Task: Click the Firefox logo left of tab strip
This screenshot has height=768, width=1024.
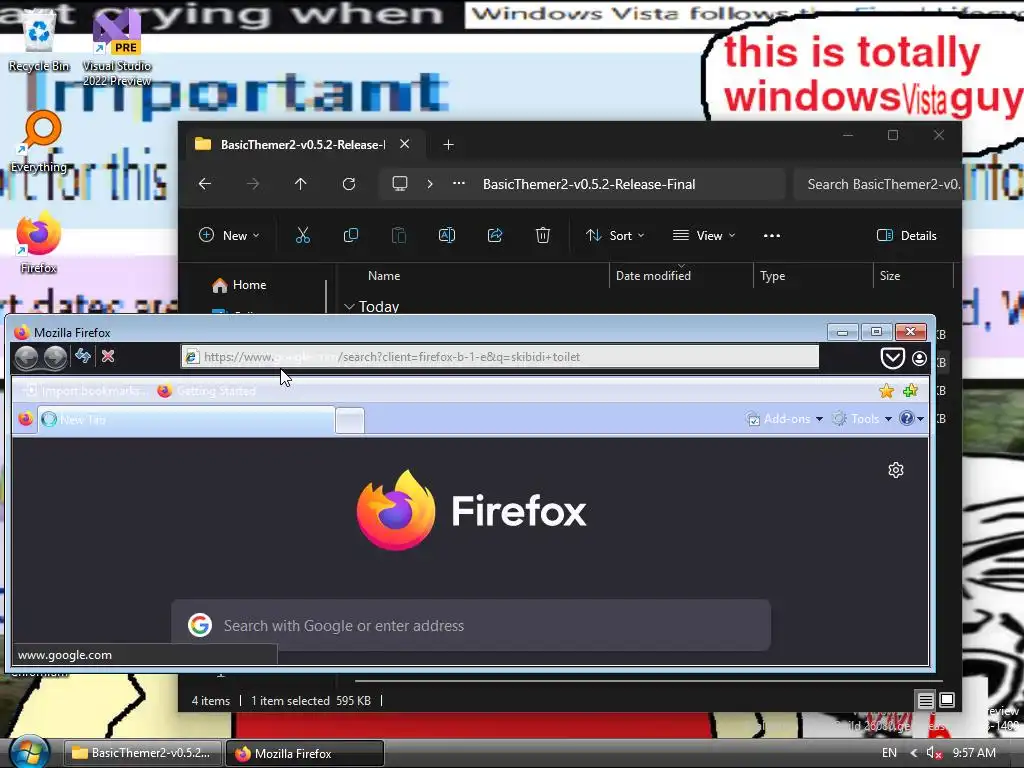Action: point(25,419)
